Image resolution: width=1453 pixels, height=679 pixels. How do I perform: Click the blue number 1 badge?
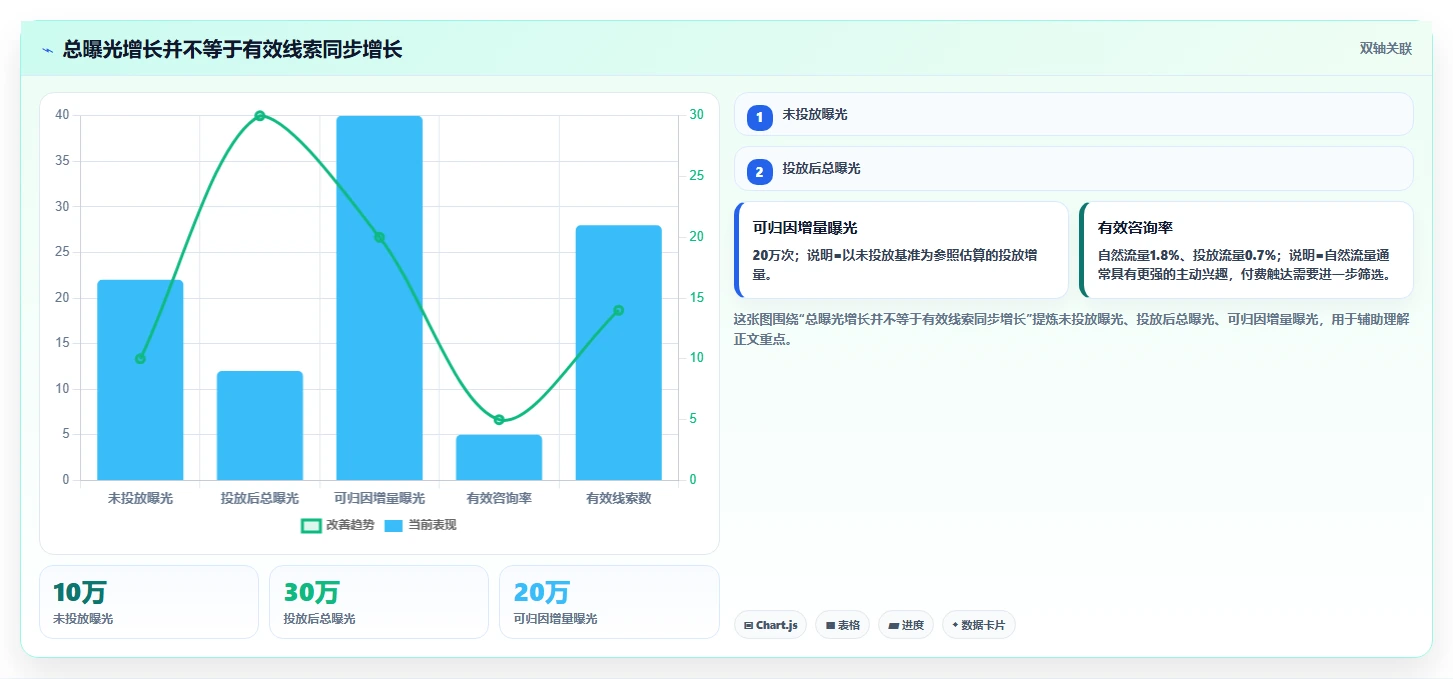(759, 117)
